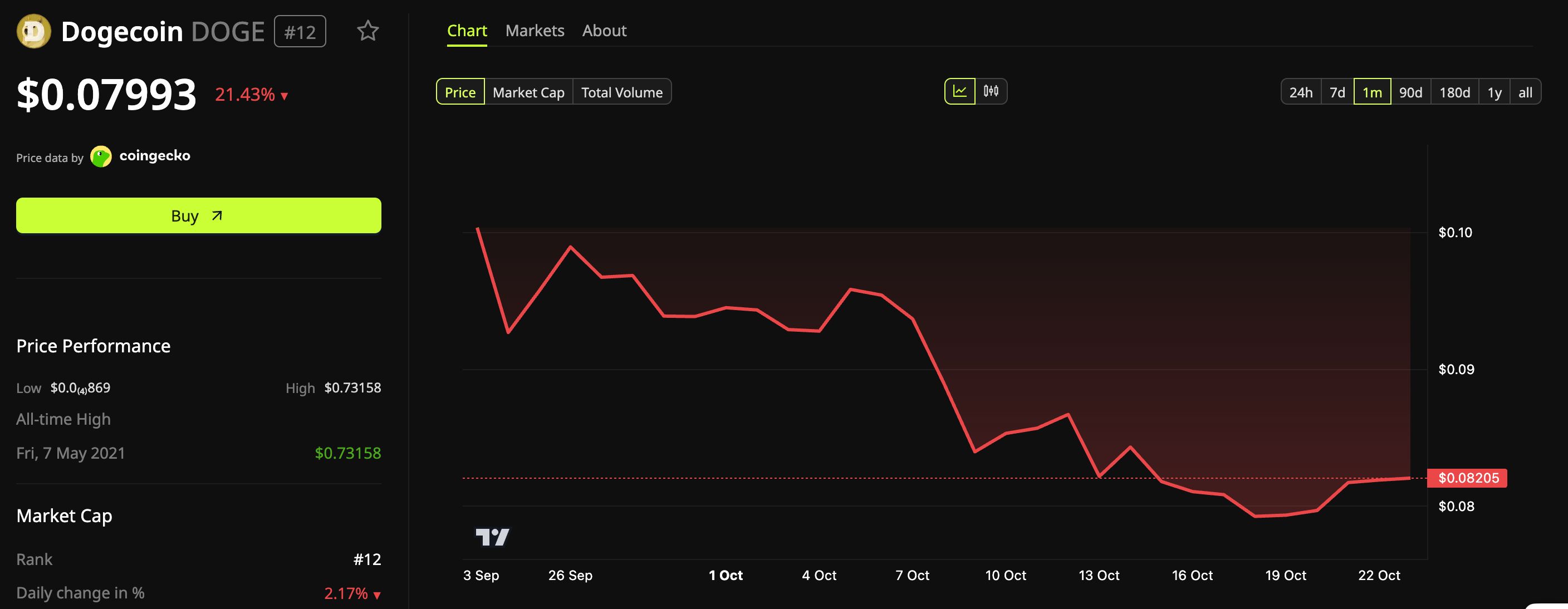Set chart range to 90d
Image resolution: width=1568 pixels, height=609 pixels.
pyautogui.click(x=1410, y=92)
